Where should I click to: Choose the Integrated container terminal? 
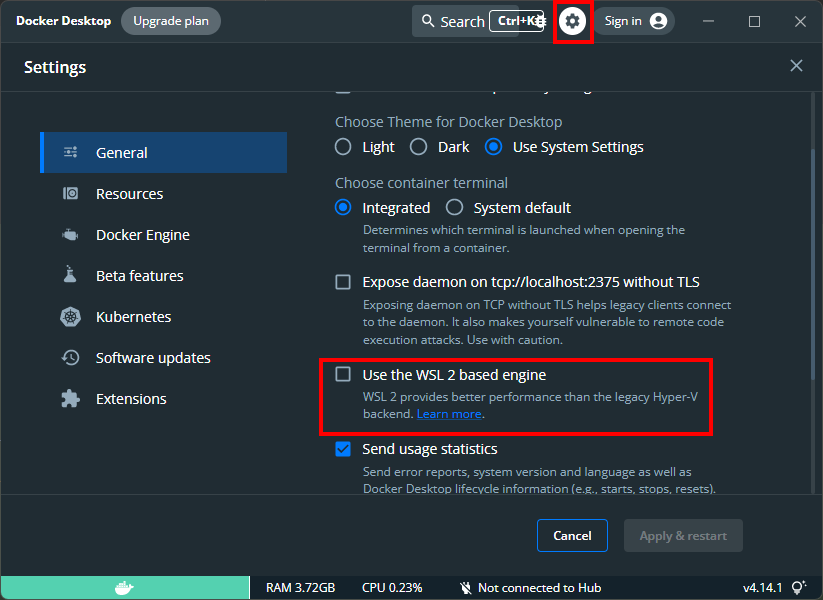[x=343, y=208]
